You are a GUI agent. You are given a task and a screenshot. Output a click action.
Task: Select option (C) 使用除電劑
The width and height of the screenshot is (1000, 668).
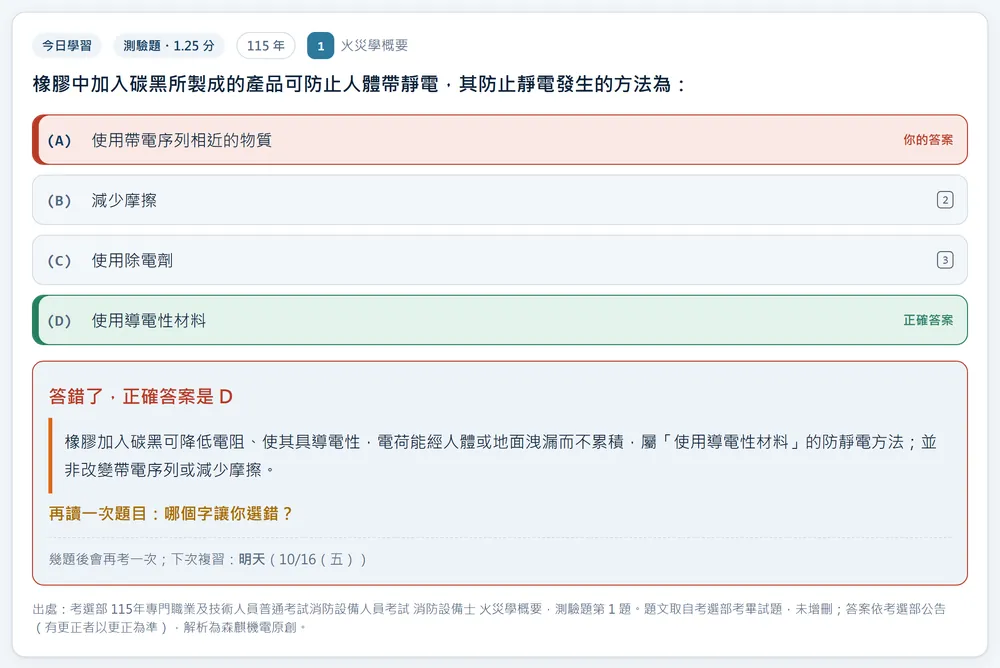500,260
